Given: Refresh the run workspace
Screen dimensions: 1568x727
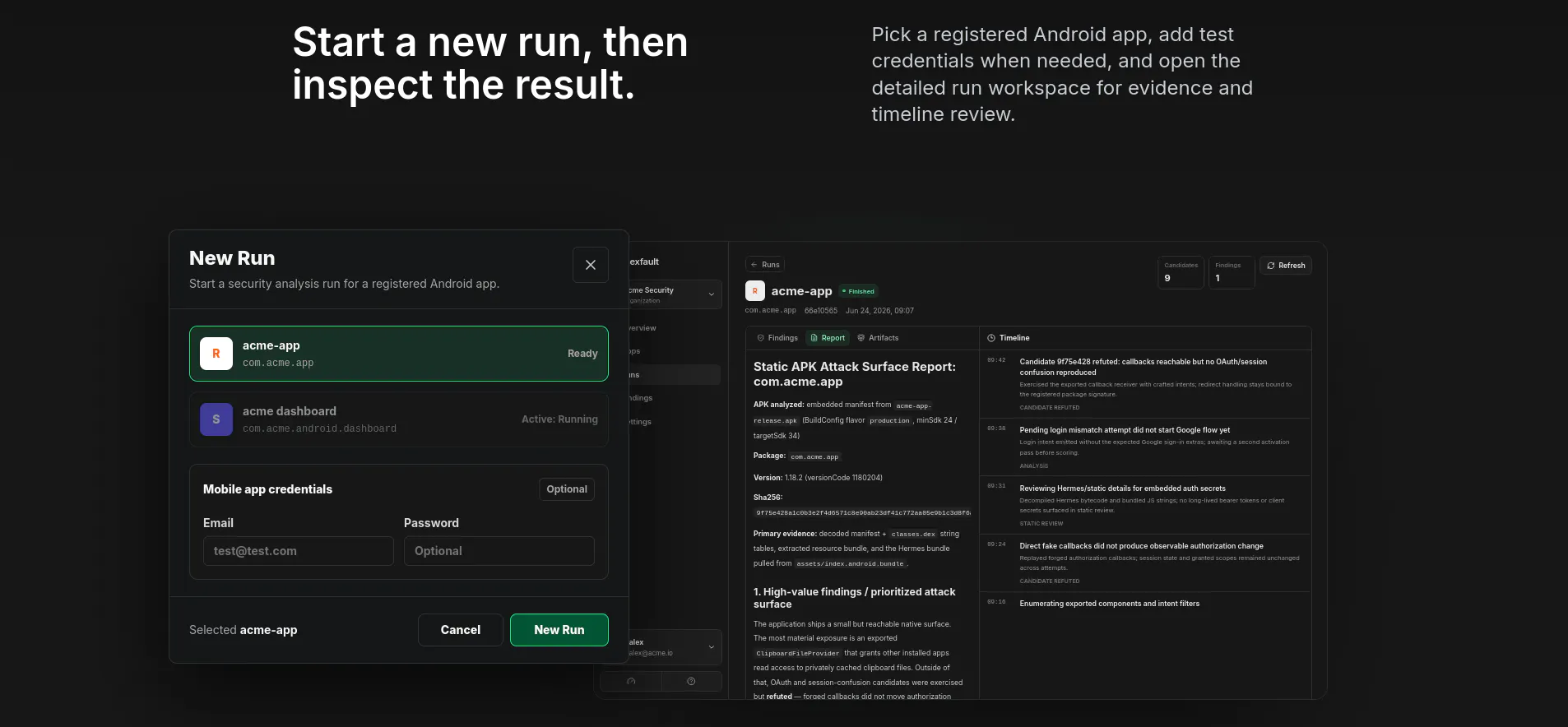Looking at the screenshot, I should tap(1286, 266).
